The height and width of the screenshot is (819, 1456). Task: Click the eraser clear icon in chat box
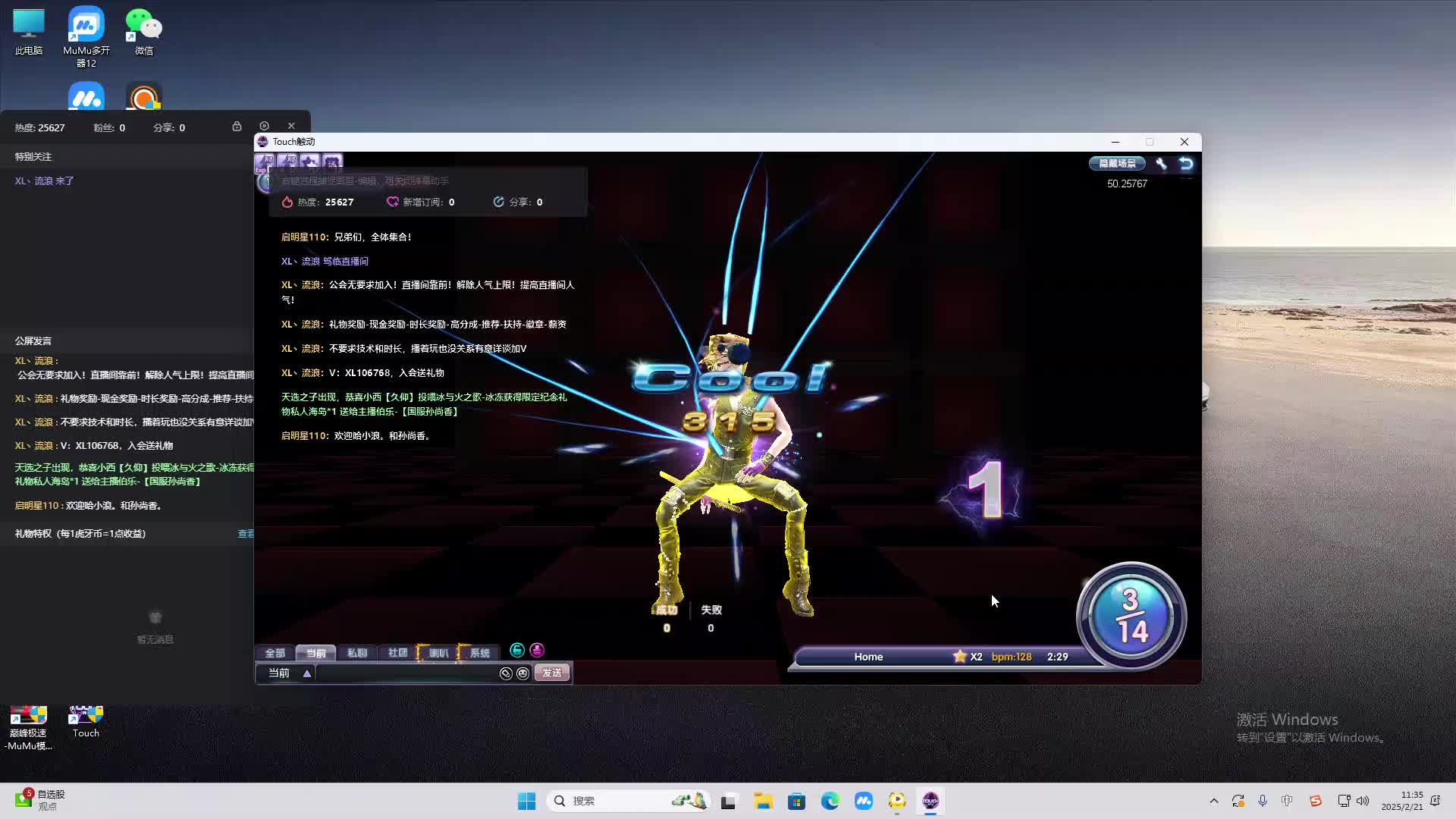pyautogui.click(x=506, y=673)
